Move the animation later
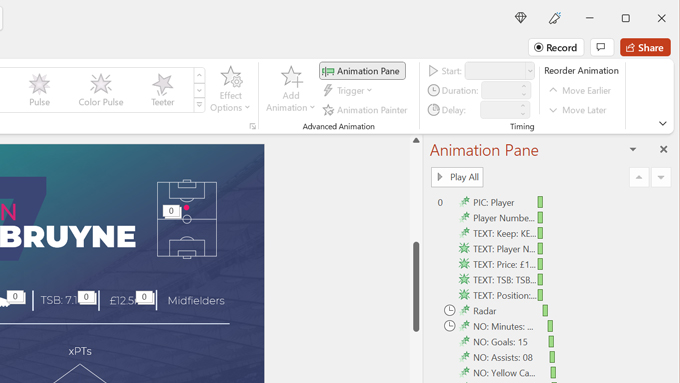This screenshot has height=383, width=680. point(578,110)
